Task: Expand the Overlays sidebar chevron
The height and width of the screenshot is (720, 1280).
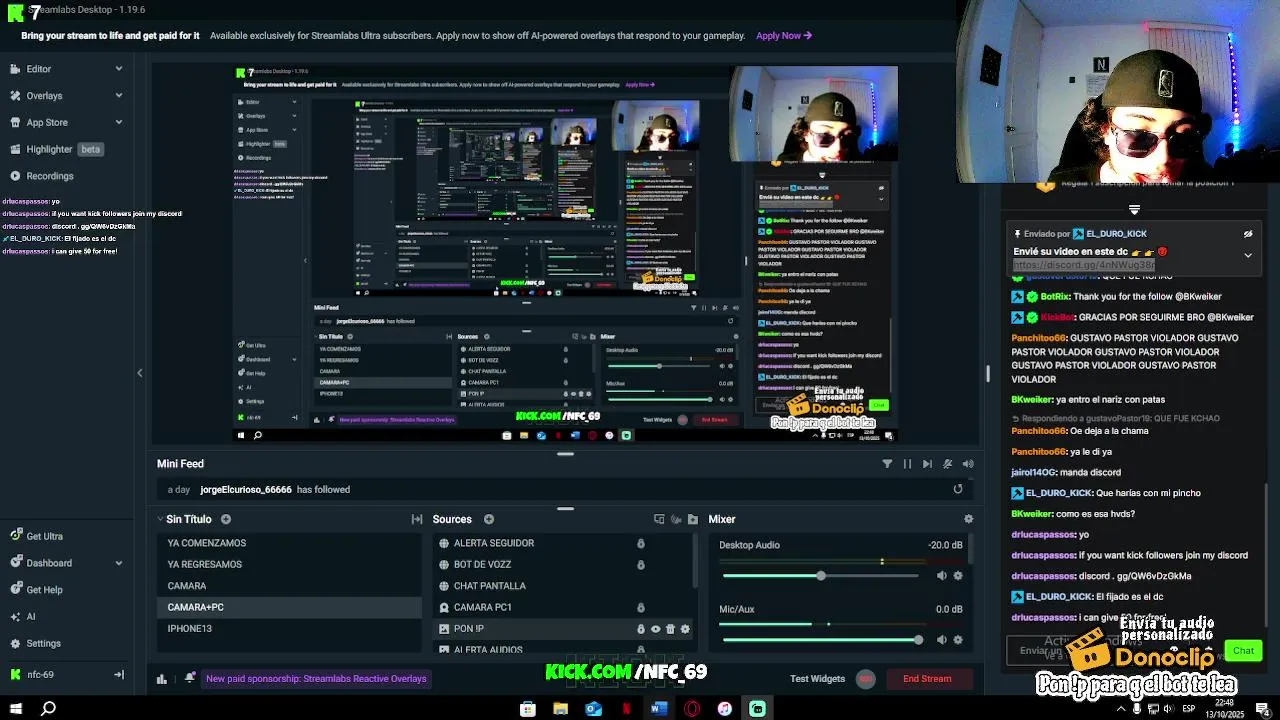Action: point(119,96)
